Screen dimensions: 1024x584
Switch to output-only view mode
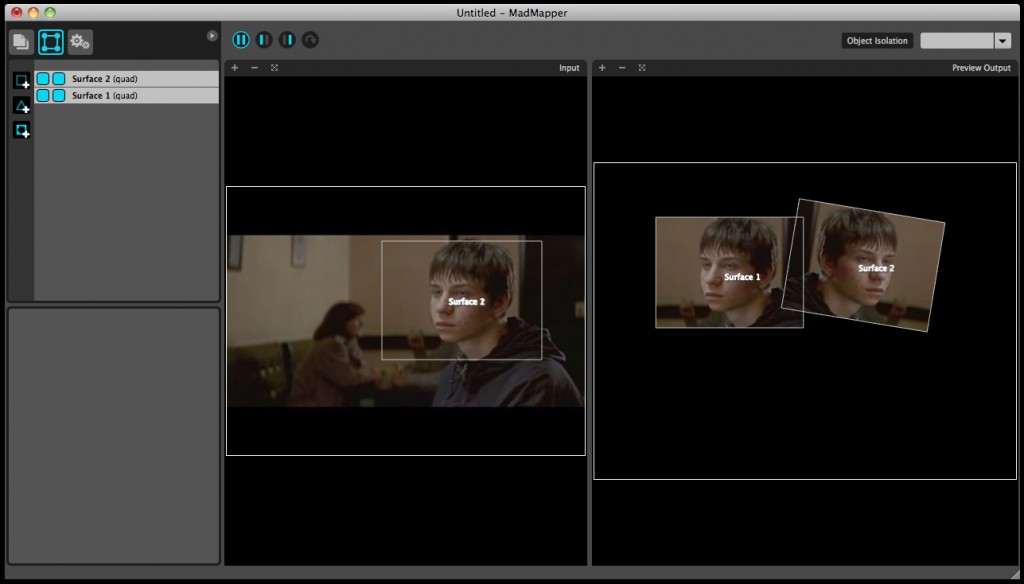click(x=287, y=40)
